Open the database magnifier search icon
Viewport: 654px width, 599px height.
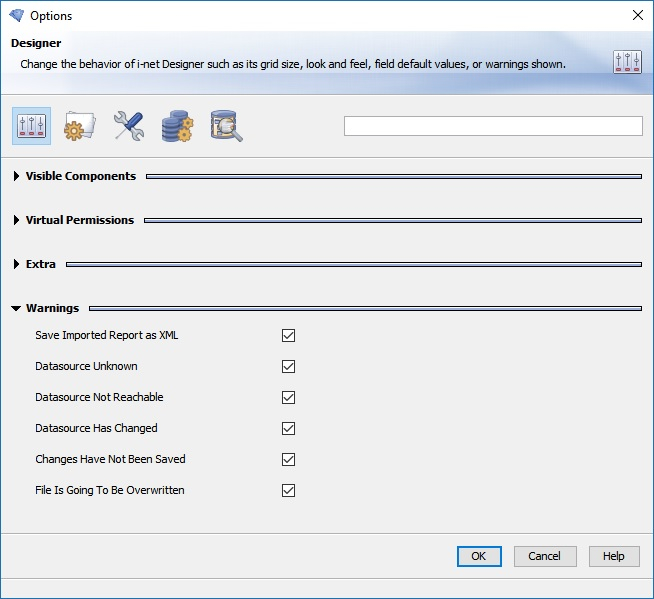click(226, 126)
